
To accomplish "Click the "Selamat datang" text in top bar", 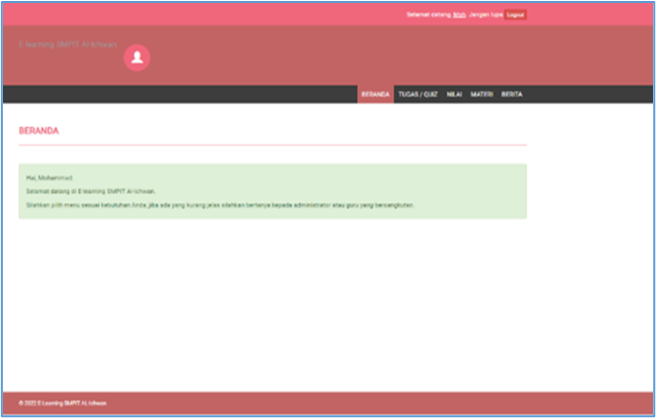I will (x=428, y=15).
